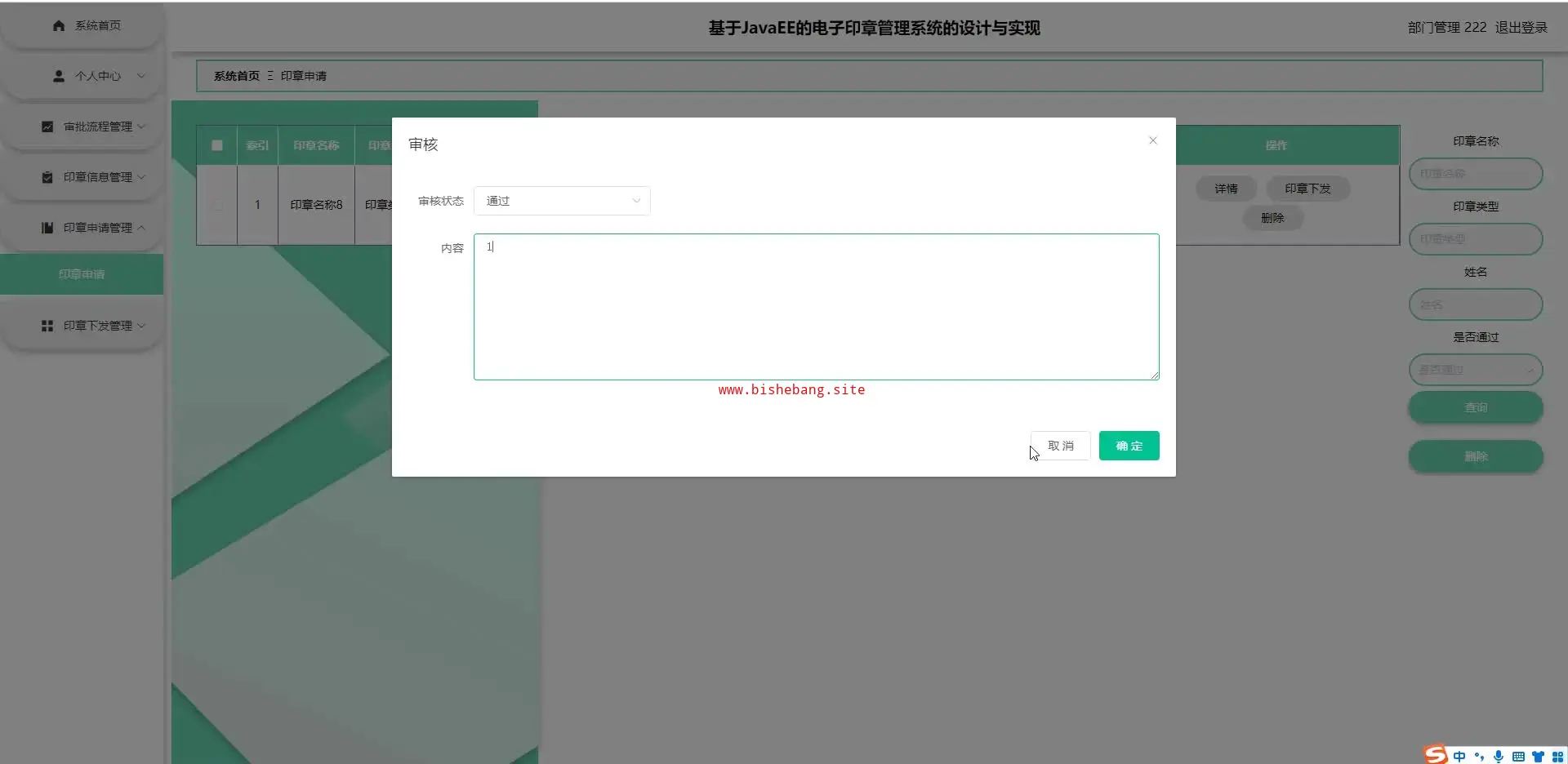Toggle the select-all checkbox in the table header
The width and height of the screenshot is (1568, 764).
pos(217,145)
